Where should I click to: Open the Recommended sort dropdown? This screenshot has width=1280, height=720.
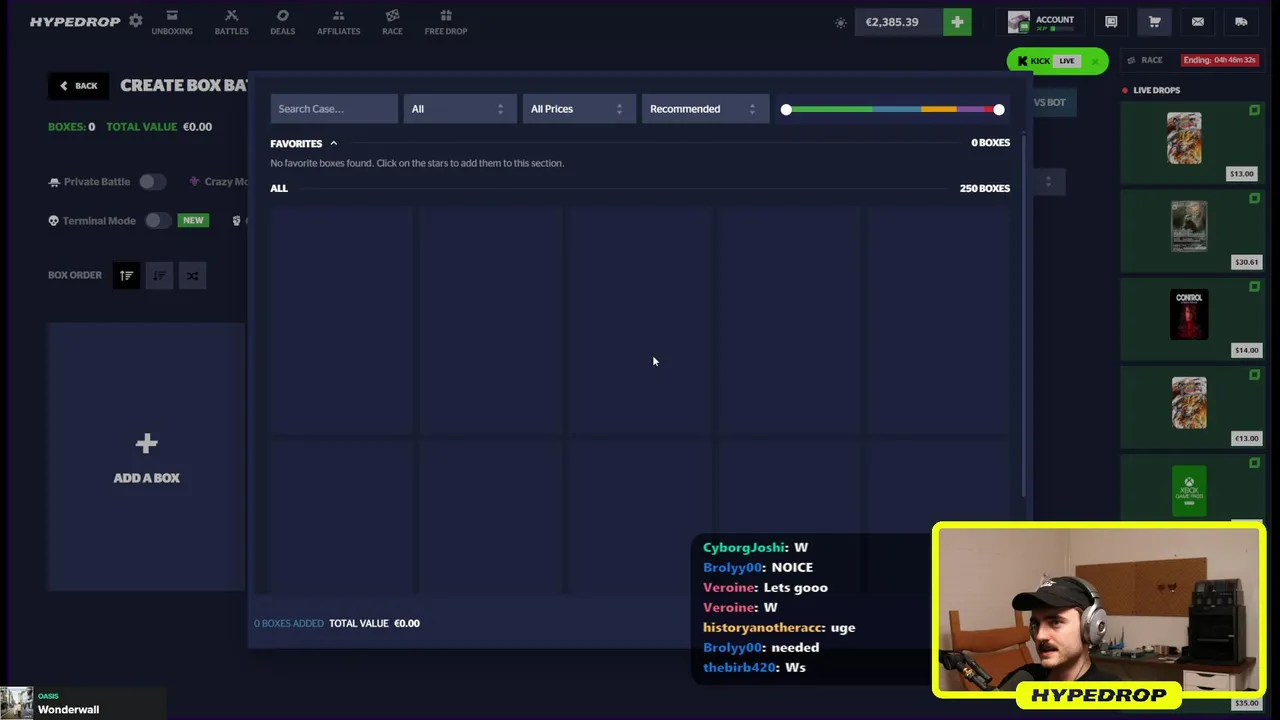[705, 109]
